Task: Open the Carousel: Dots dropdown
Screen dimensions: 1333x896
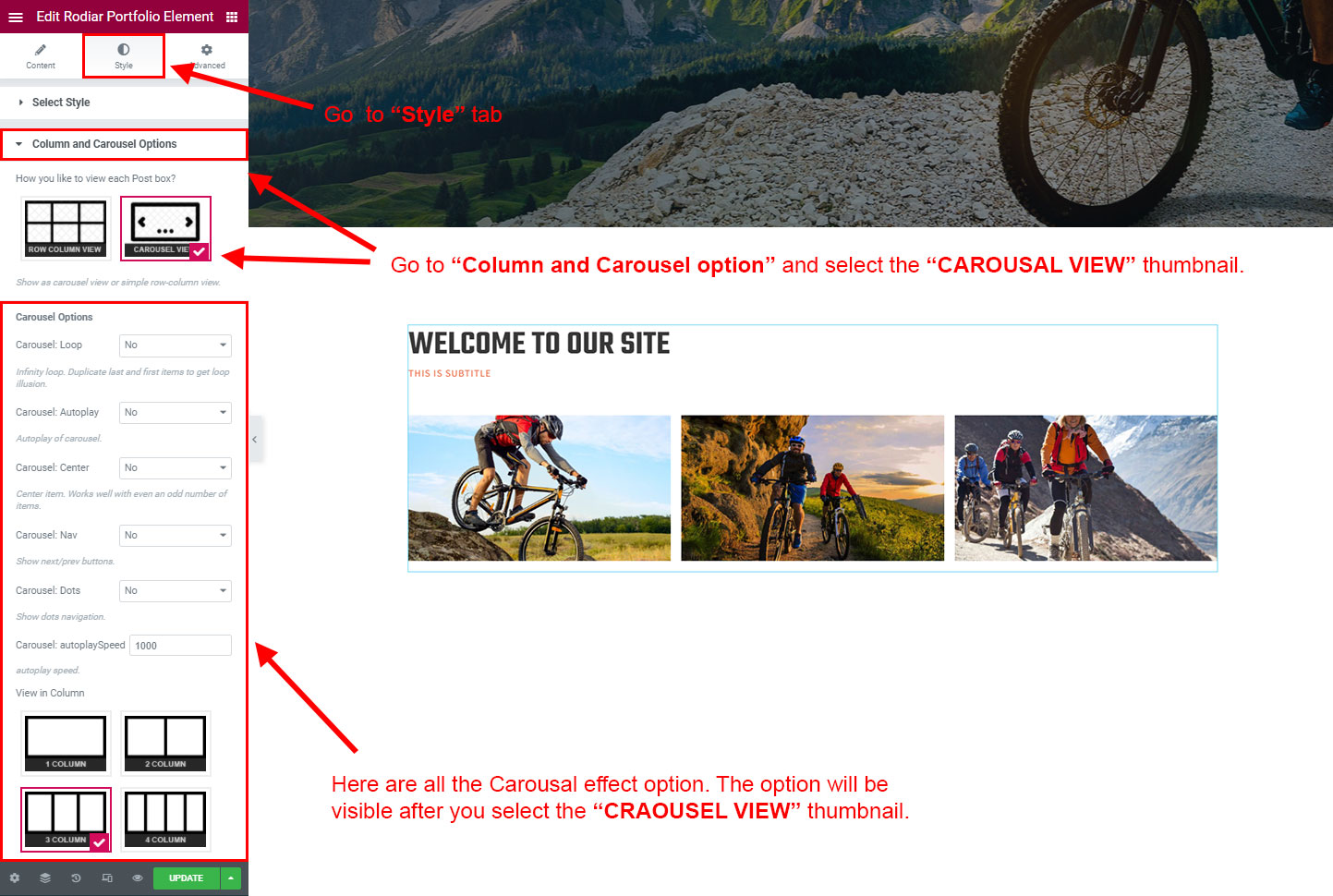Action: coord(176,591)
